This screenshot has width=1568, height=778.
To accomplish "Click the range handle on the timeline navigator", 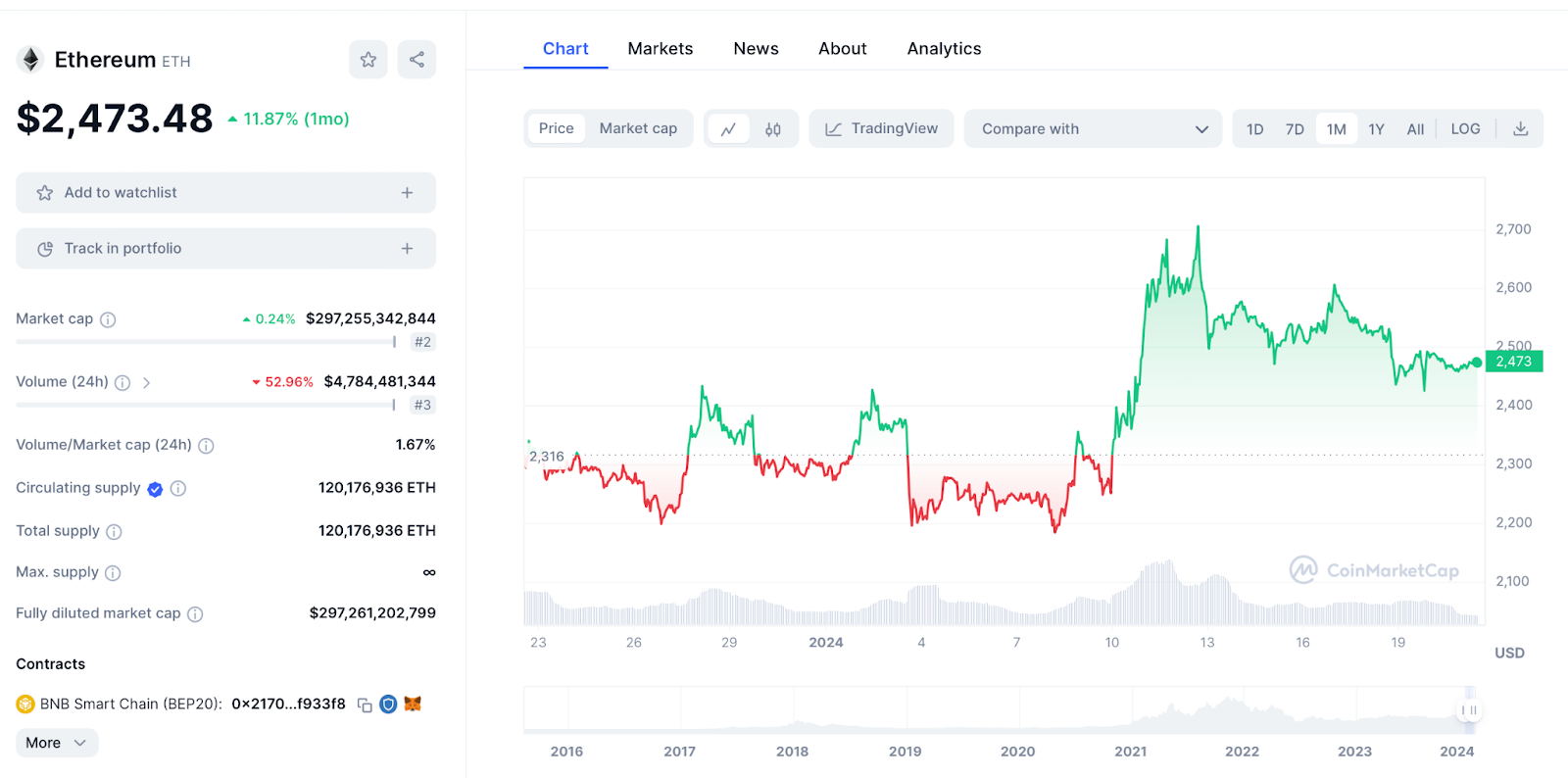I will (1469, 710).
